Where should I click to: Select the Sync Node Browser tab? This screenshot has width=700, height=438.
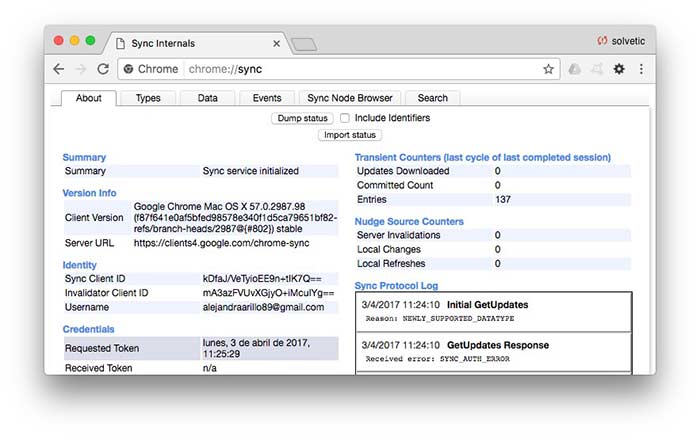click(350, 98)
